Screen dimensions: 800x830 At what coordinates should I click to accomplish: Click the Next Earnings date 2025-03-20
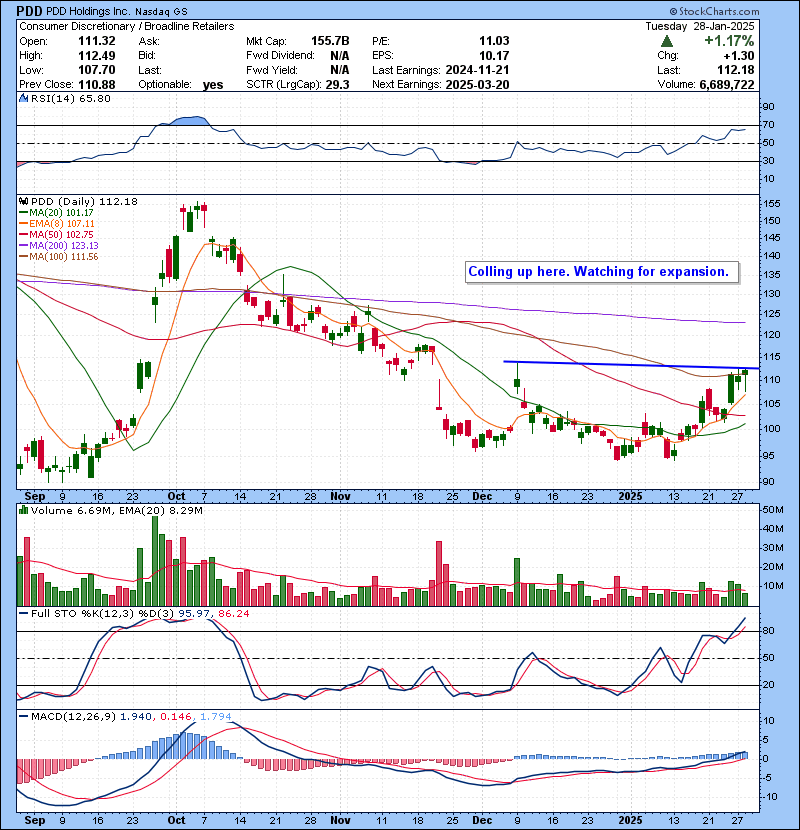tap(478, 84)
